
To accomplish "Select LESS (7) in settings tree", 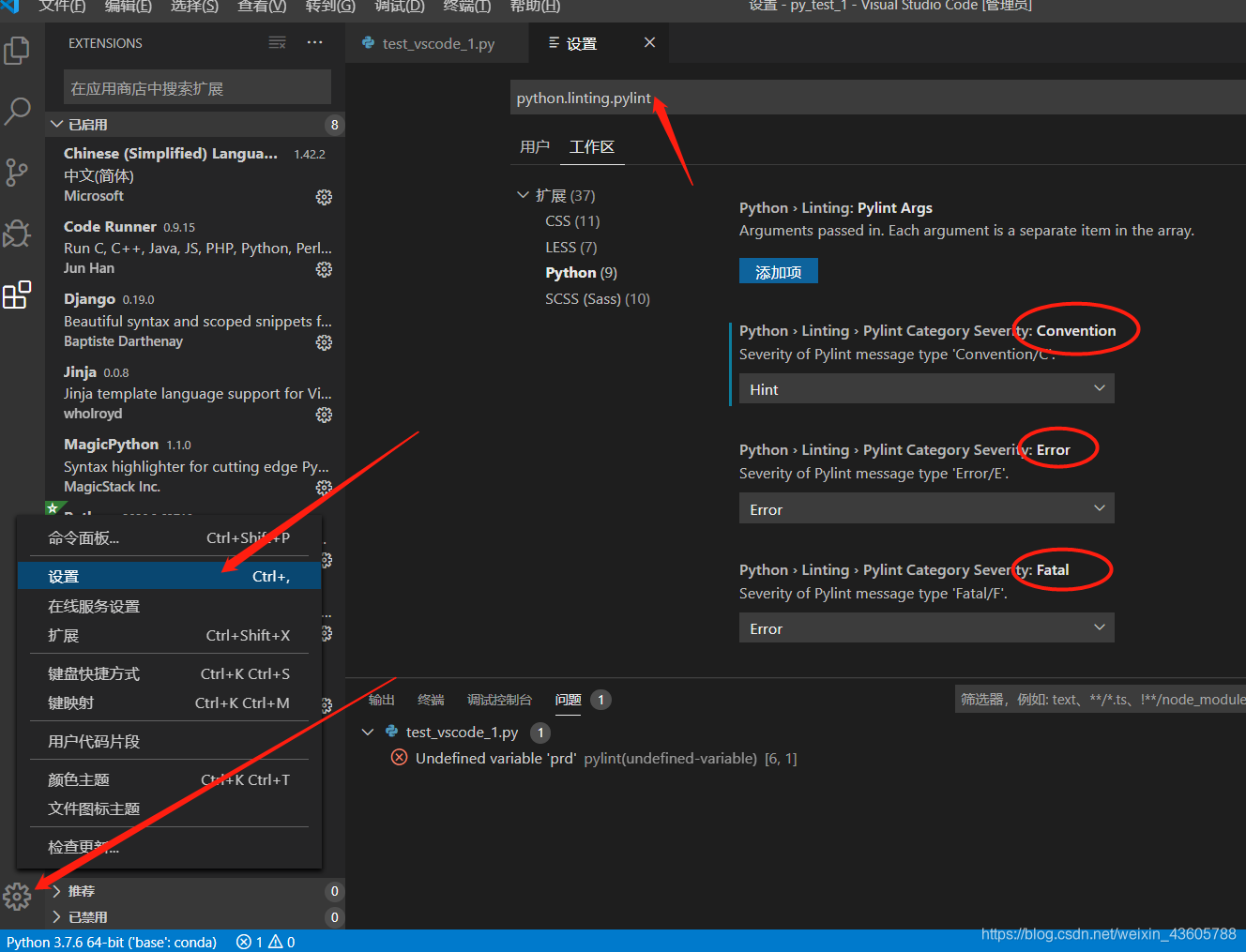I will click(570, 248).
